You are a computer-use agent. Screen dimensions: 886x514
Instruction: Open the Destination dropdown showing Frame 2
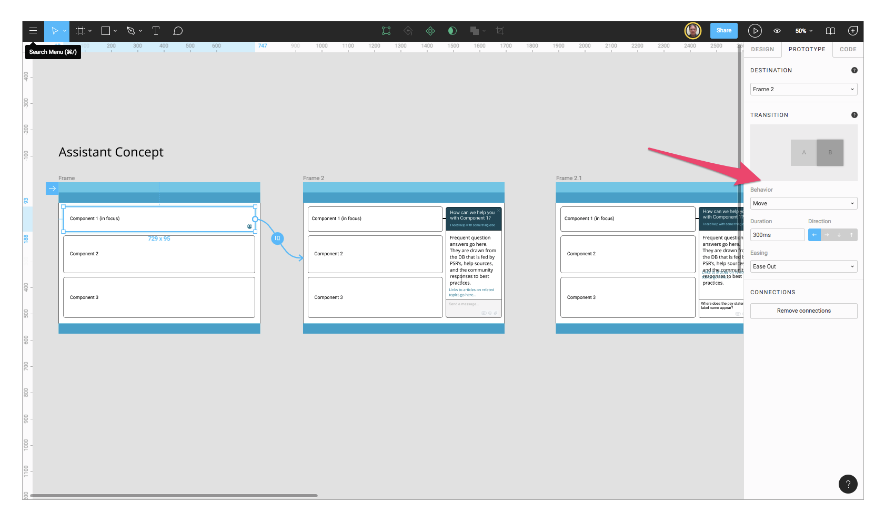804,89
